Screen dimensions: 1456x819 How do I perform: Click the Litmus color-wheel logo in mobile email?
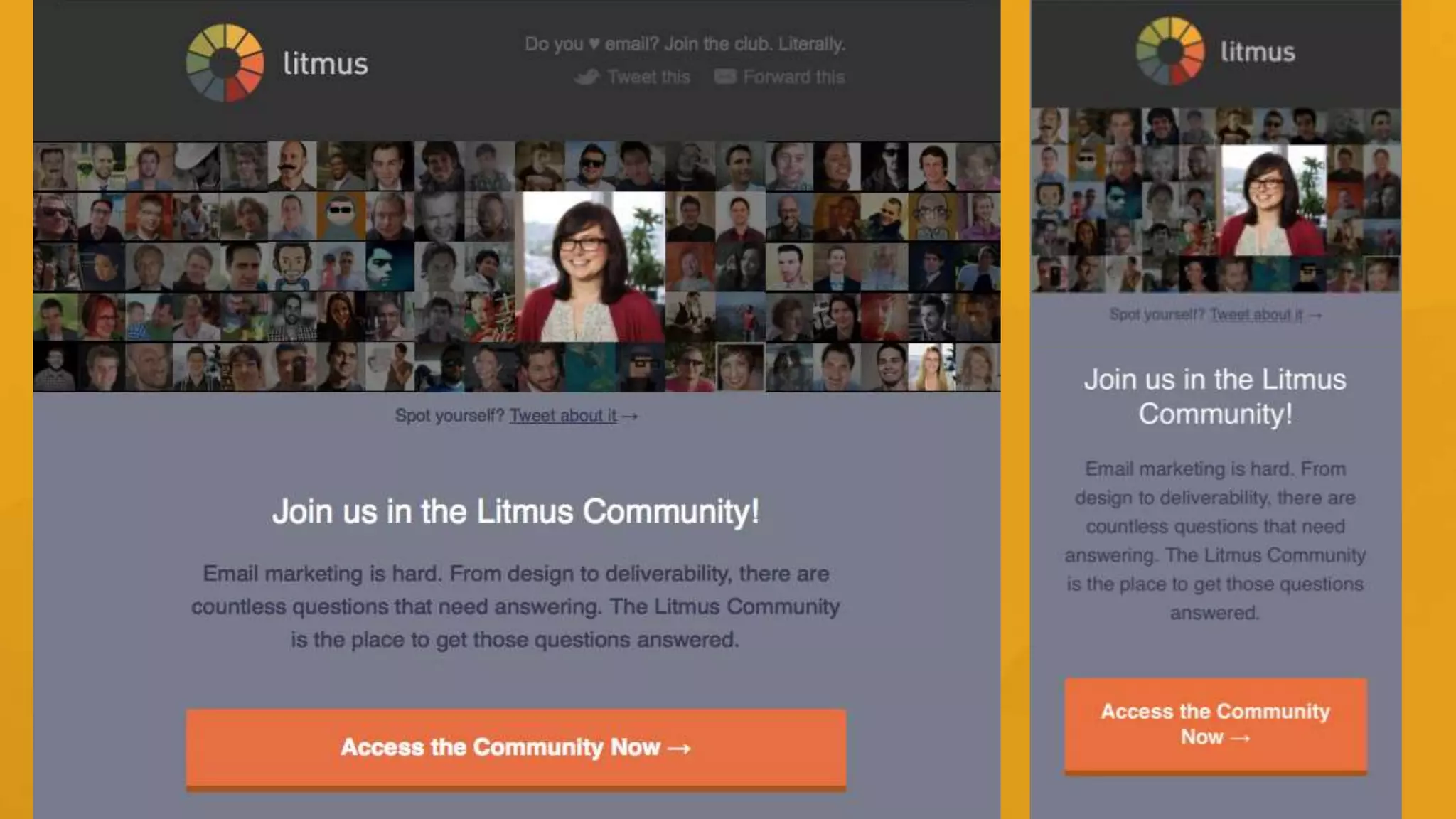pyautogui.click(x=1169, y=50)
